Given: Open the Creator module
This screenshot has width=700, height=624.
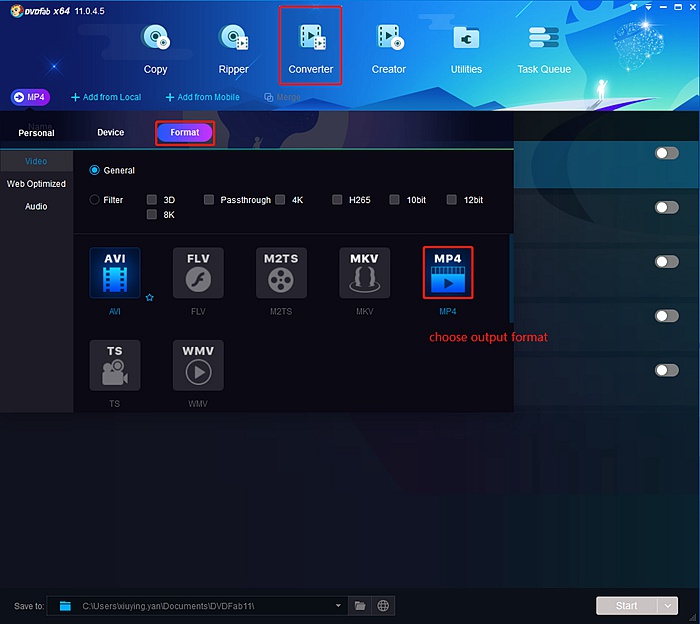Looking at the screenshot, I should (x=389, y=49).
